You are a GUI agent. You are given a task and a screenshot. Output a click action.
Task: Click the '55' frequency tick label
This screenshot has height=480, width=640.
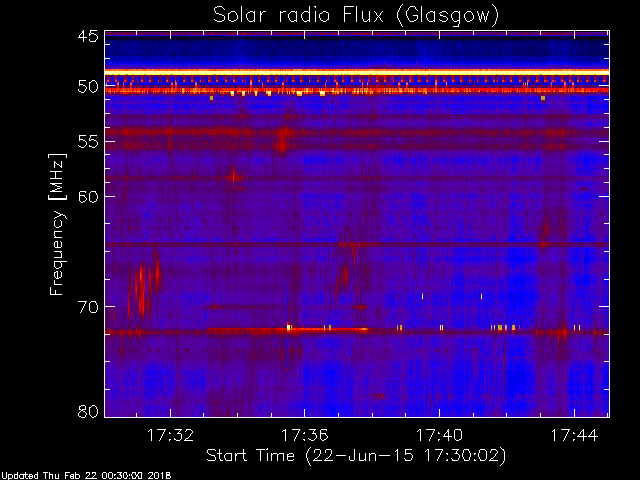pos(89,142)
